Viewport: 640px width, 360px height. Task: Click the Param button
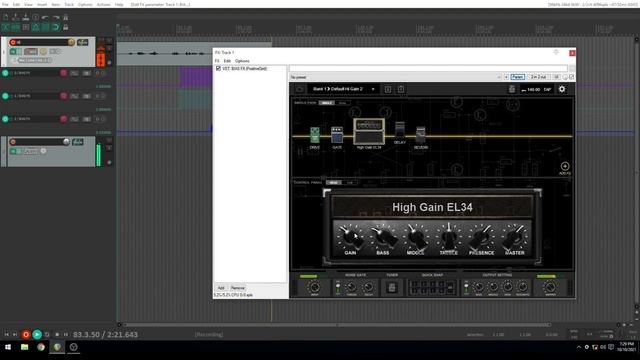(517, 77)
